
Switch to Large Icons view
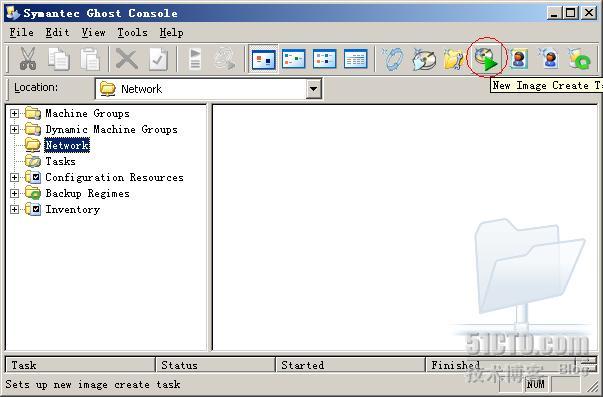pos(263,59)
